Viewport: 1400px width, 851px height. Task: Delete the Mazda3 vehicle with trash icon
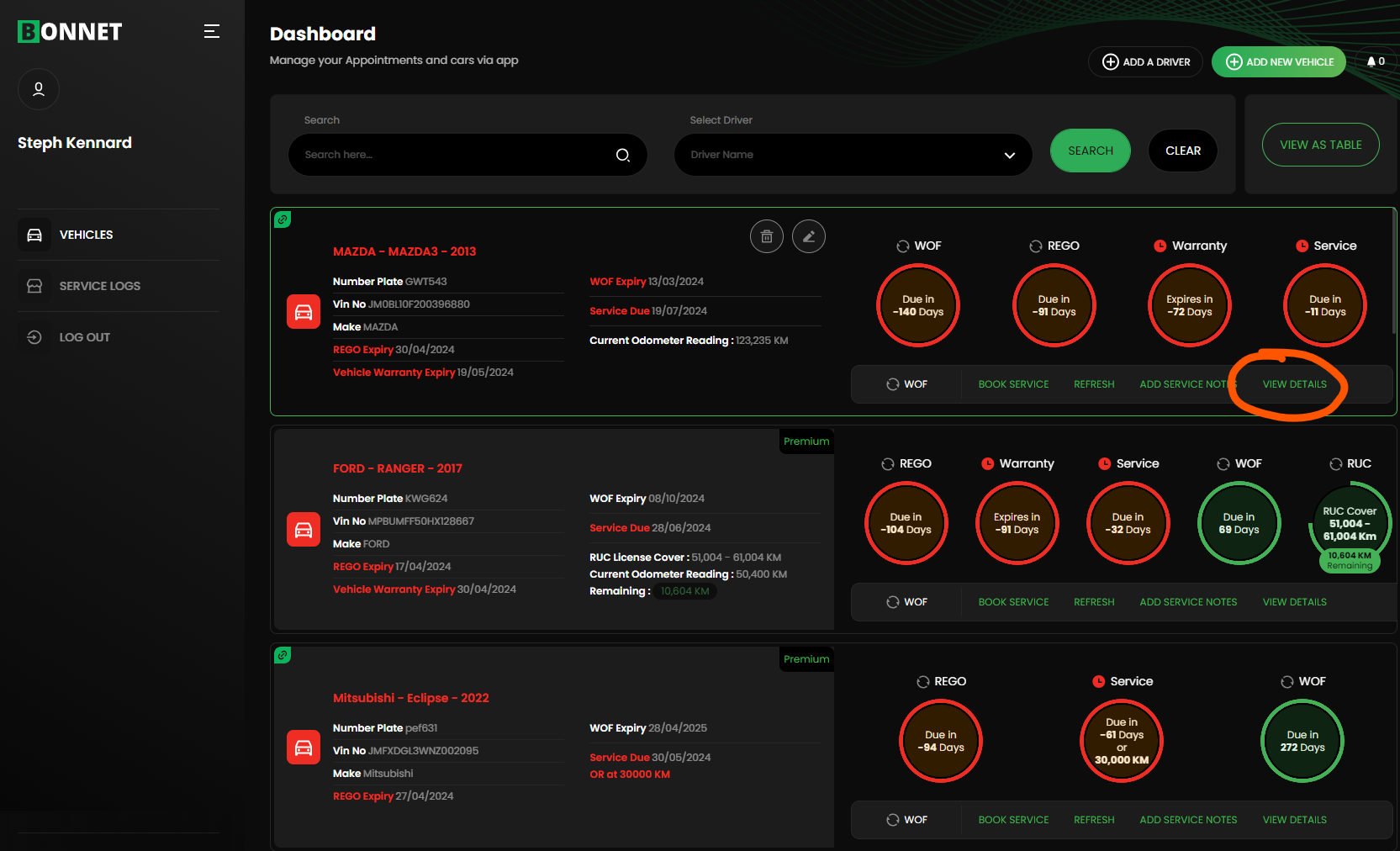767,236
